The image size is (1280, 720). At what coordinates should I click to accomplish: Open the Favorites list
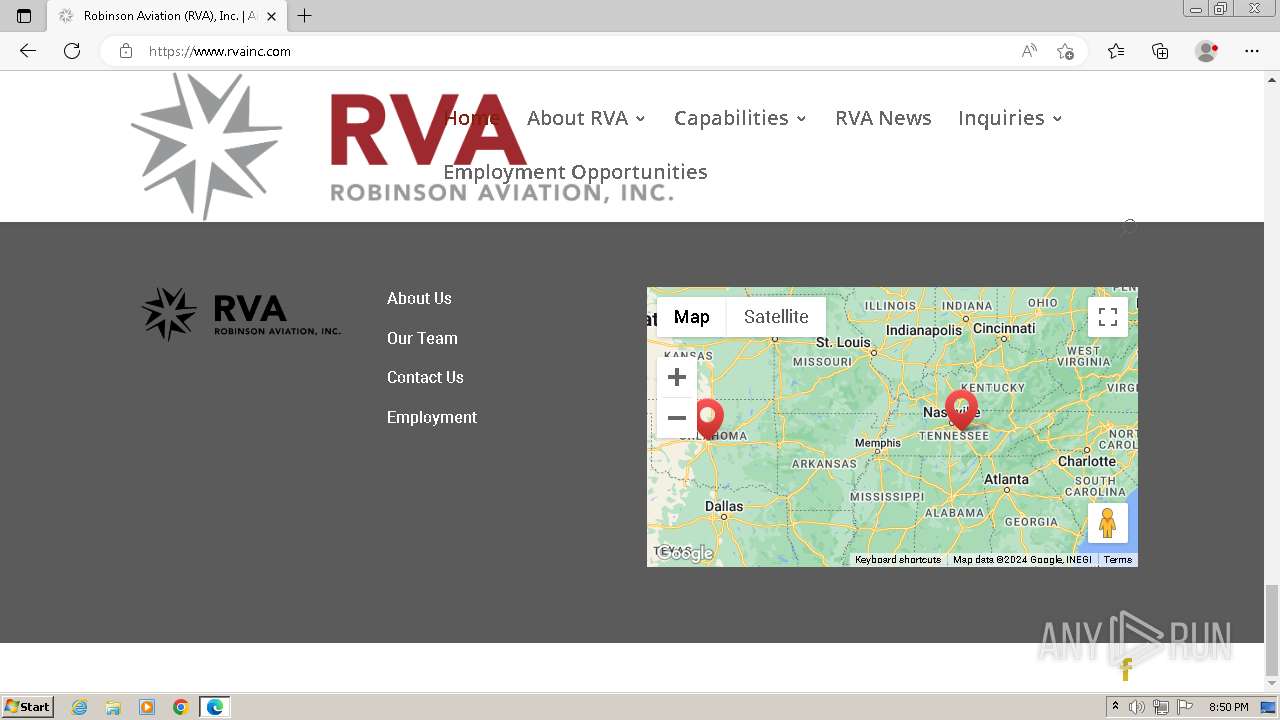pos(1116,51)
